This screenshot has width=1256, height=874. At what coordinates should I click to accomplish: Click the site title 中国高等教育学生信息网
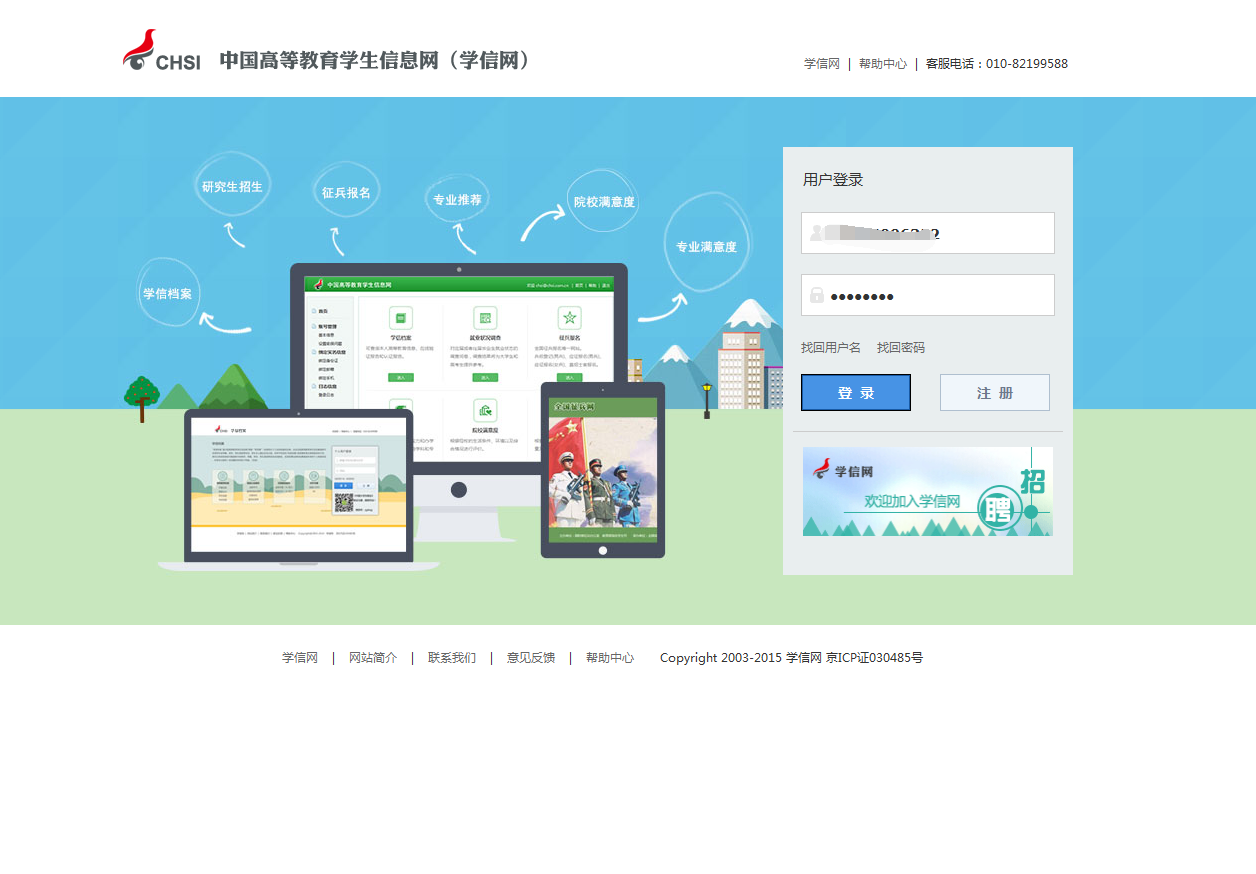(x=374, y=61)
